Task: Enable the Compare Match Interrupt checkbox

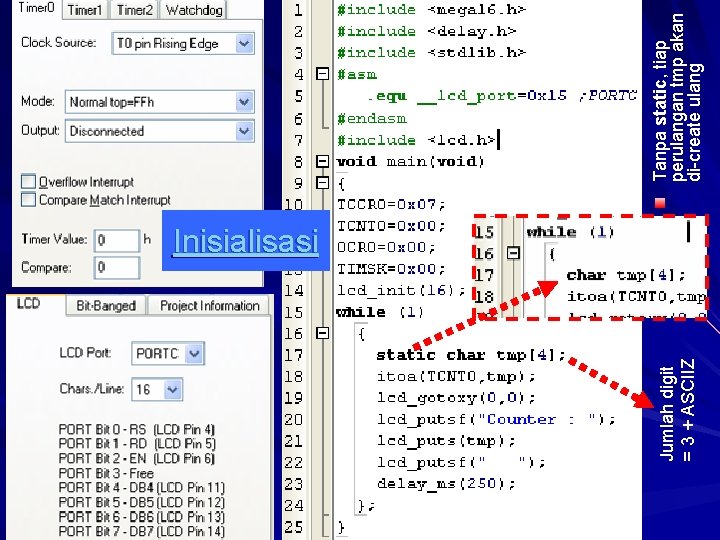Action: coord(28,200)
